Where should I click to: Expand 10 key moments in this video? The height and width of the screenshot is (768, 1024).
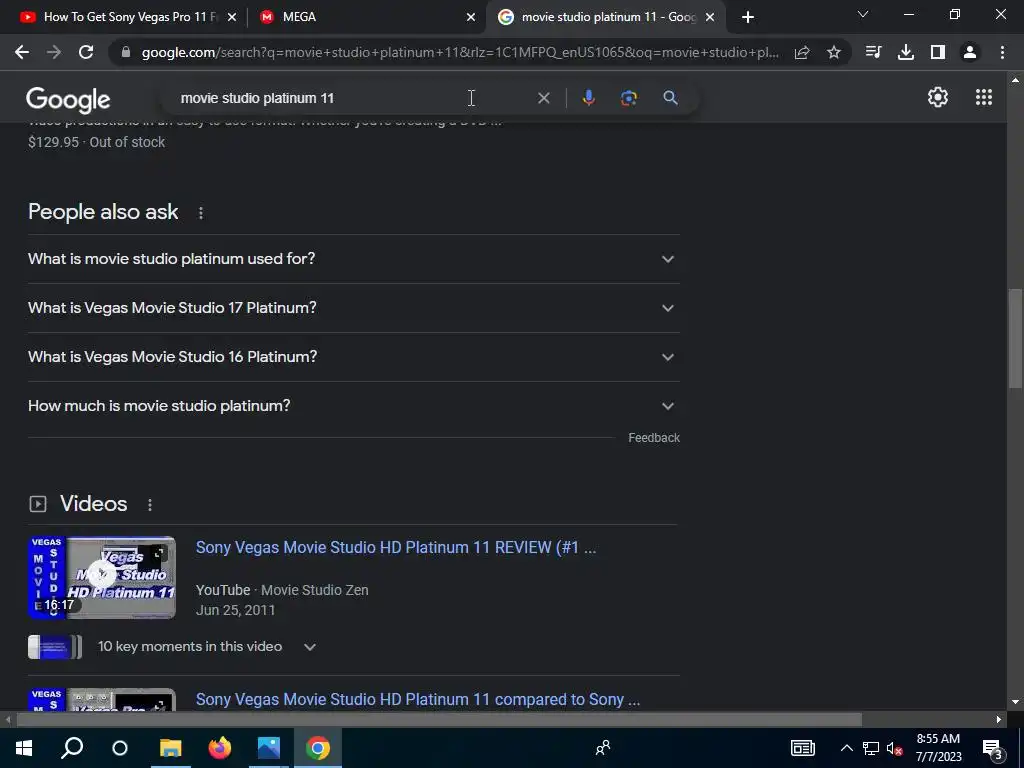(206, 647)
